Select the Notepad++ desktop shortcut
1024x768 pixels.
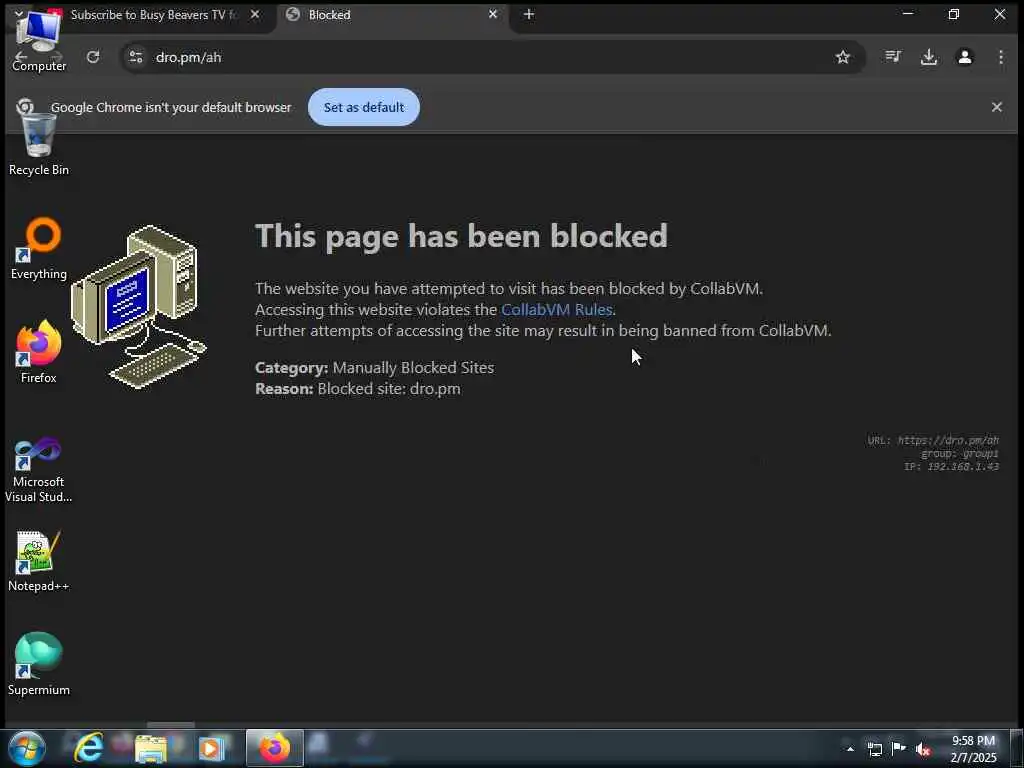pos(39,562)
